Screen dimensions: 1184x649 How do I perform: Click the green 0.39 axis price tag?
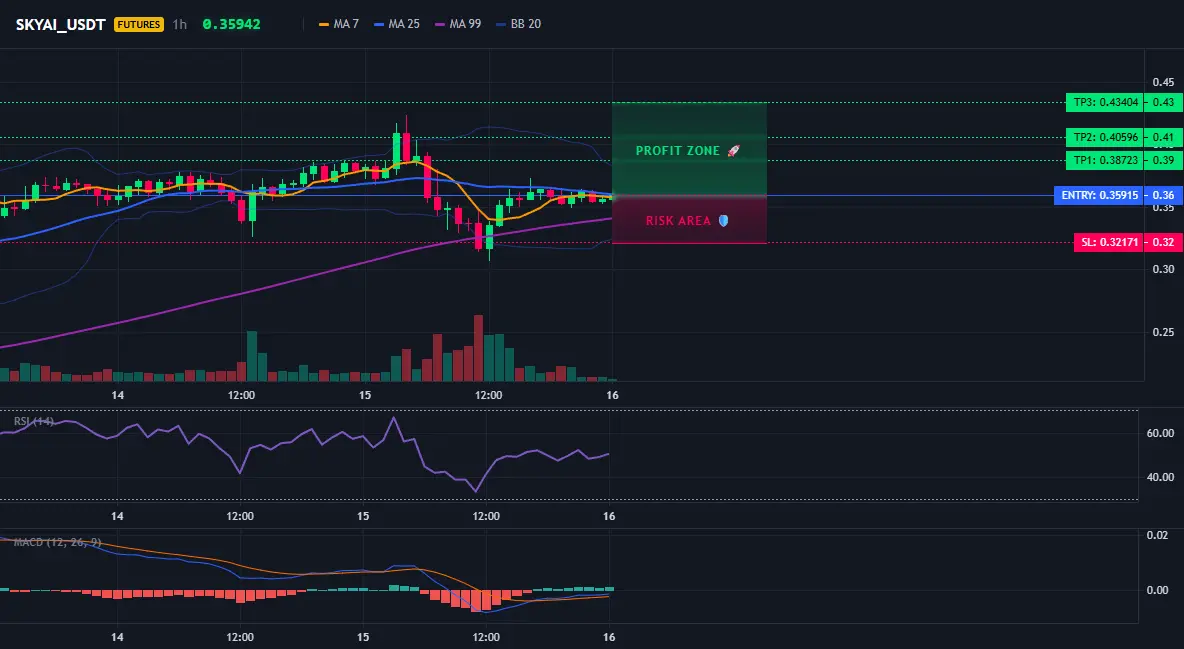(1164, 160)
